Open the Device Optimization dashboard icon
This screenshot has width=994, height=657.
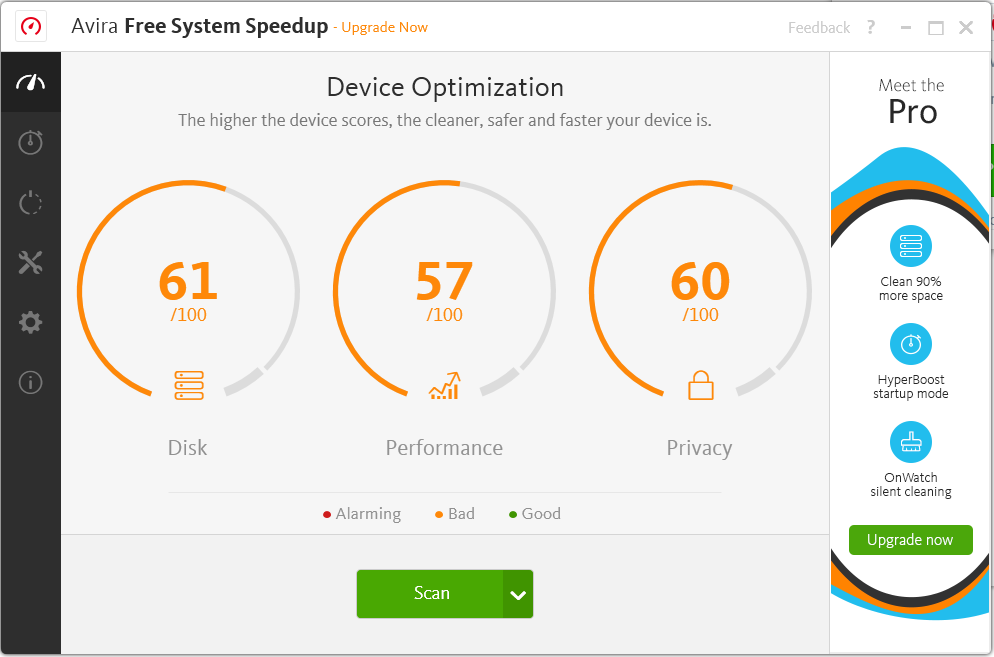point(30,82)
